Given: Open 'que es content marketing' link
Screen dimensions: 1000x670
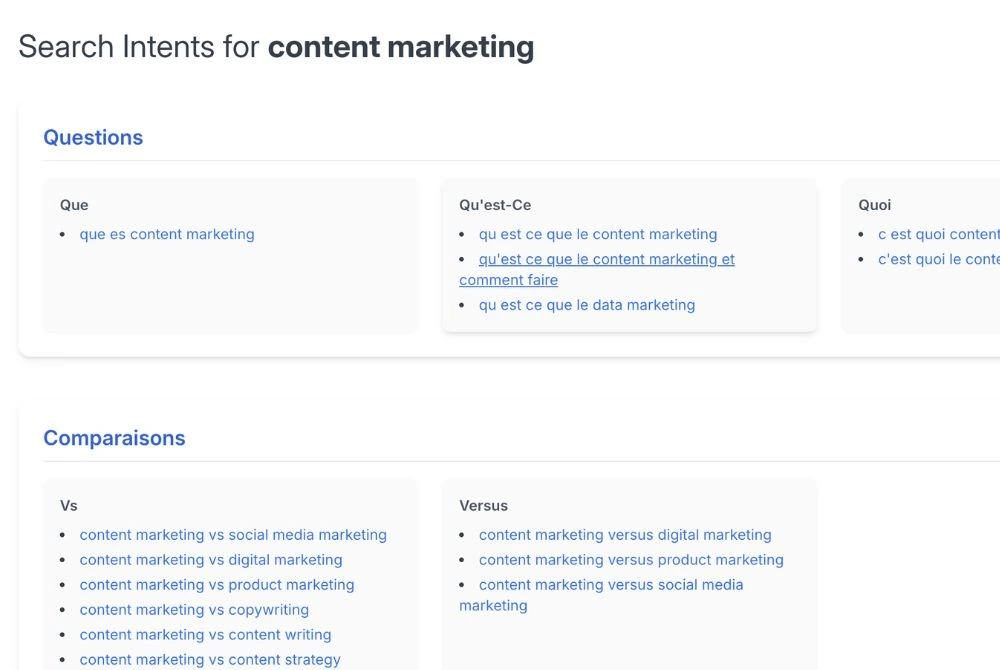Looking at the screenshot, I should coord(167,234).
